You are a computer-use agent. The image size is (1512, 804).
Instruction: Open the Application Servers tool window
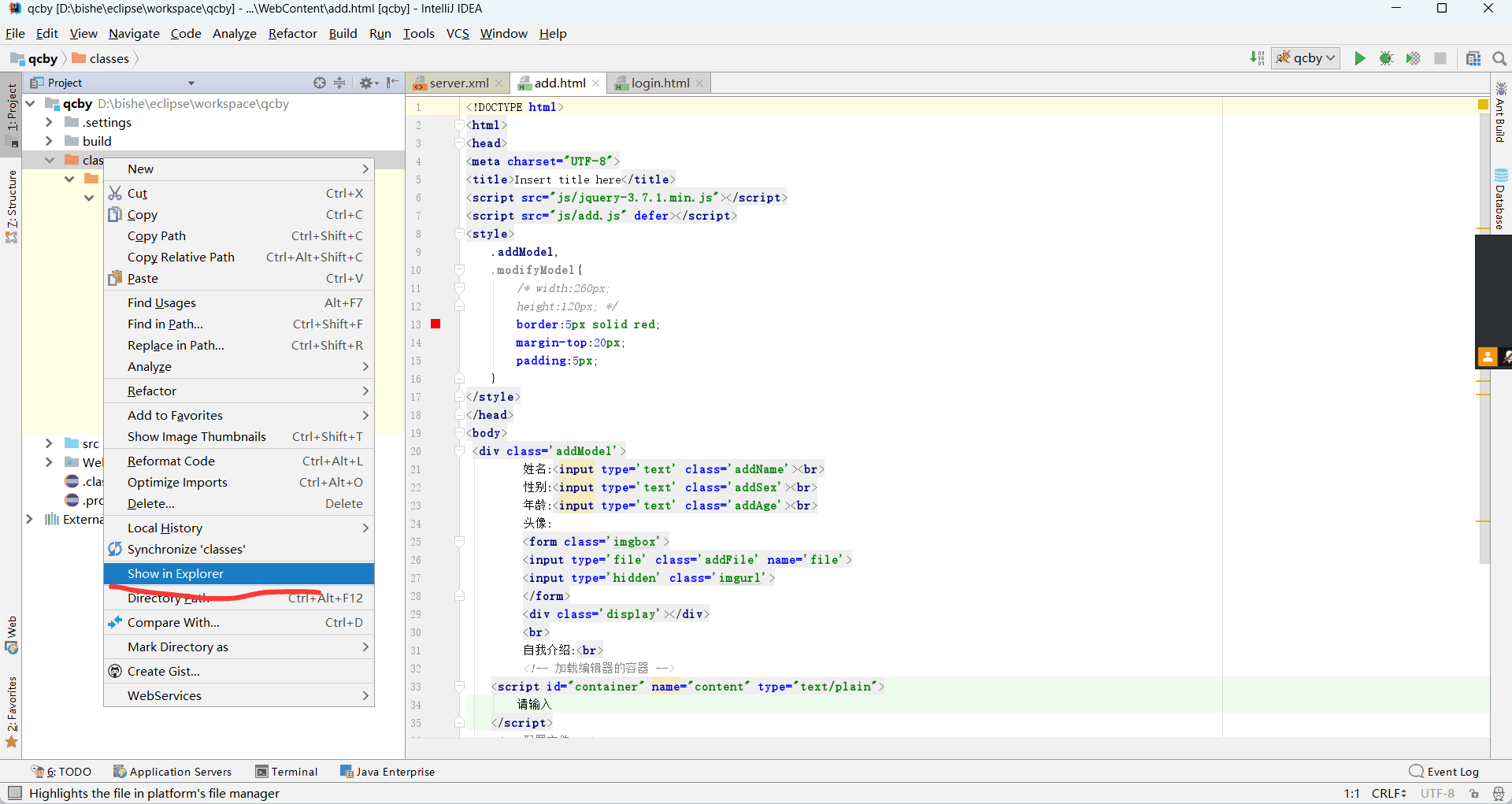(x=172, y=772)
